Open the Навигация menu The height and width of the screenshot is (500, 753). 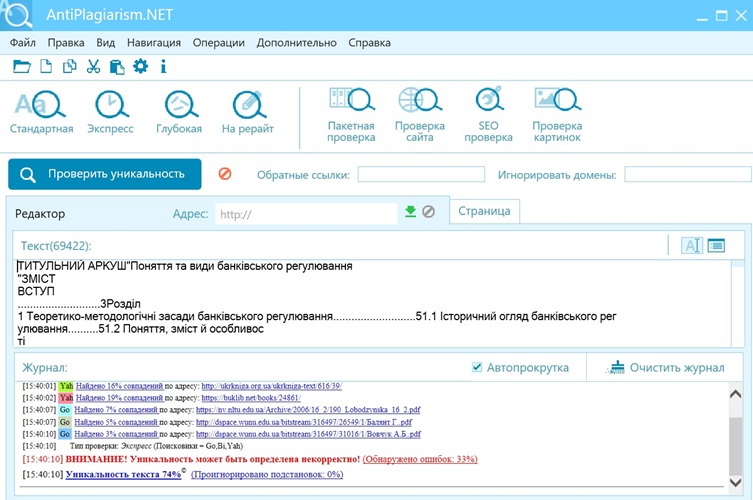154,43
